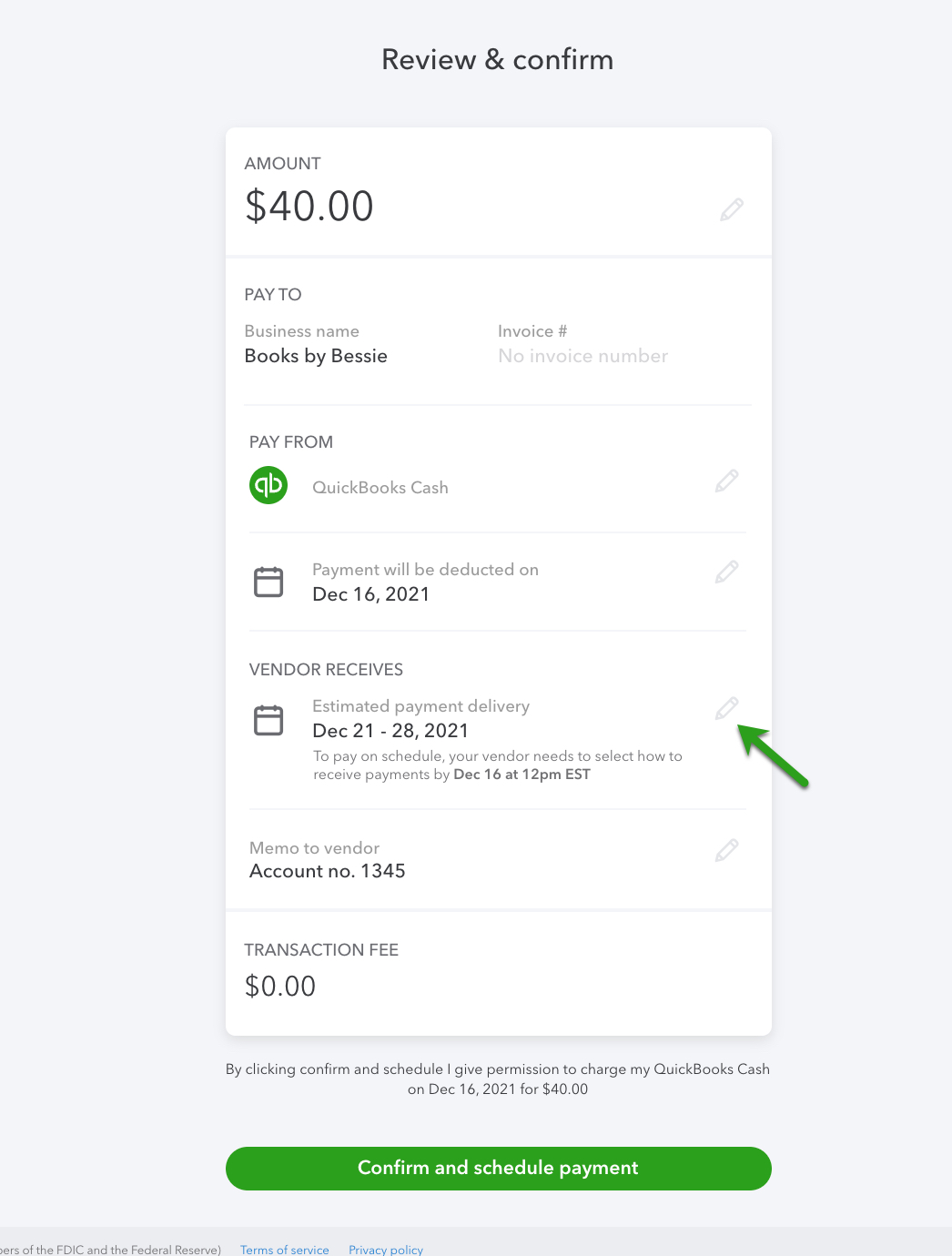Click the Books by Bessie business name
952x1256 pixels.
(x=316, y=356)
